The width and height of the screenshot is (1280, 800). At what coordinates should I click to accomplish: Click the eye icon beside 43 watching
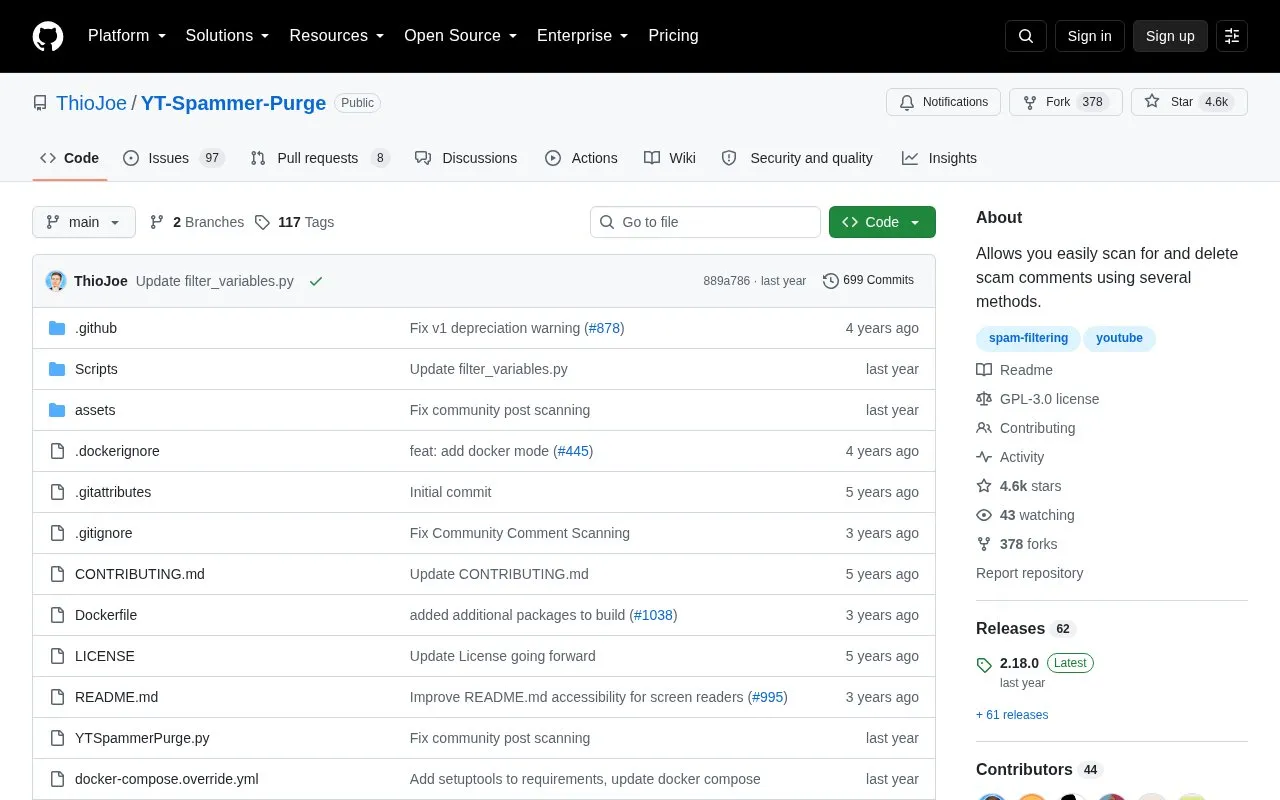[x=984, y=515]
